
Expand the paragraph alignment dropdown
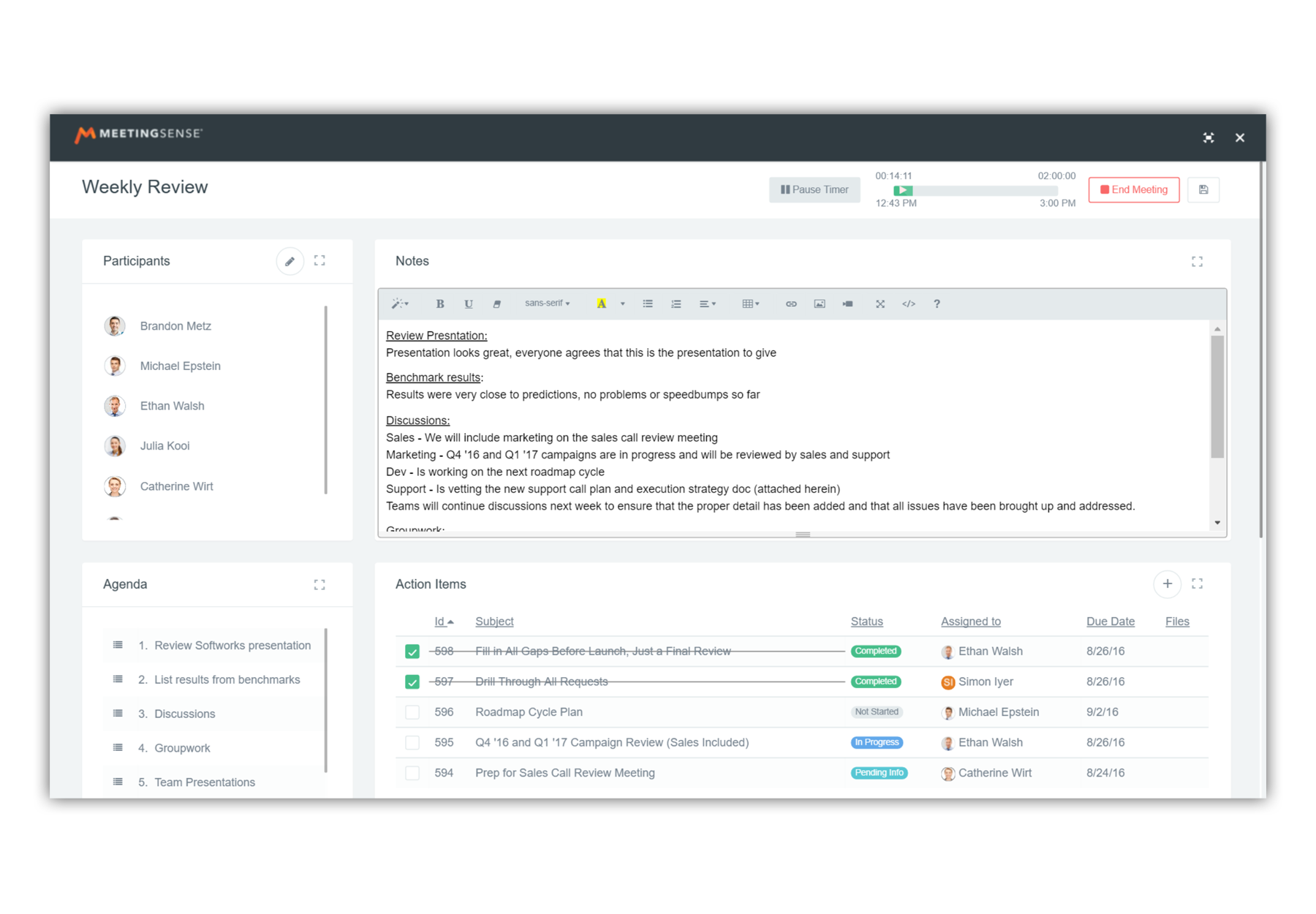[707, 304]
